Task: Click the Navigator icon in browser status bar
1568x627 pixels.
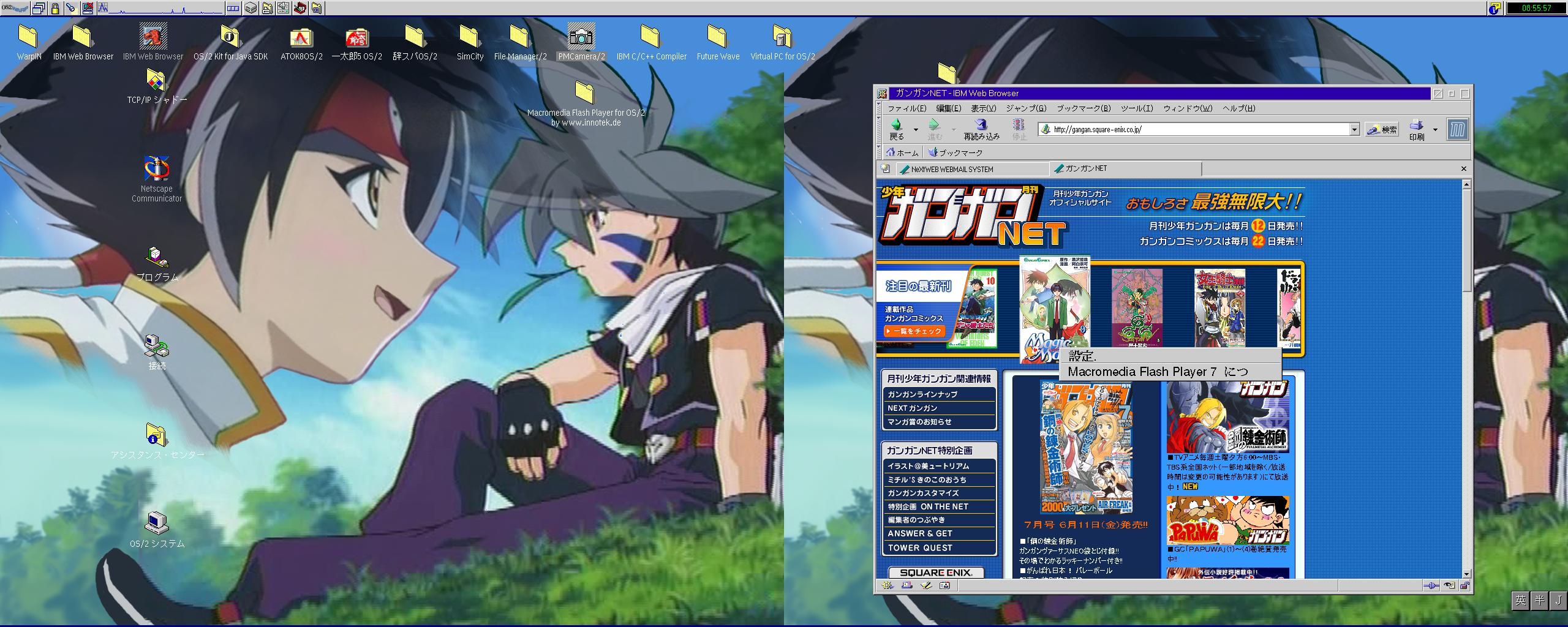Action: [x=887, y=585]
